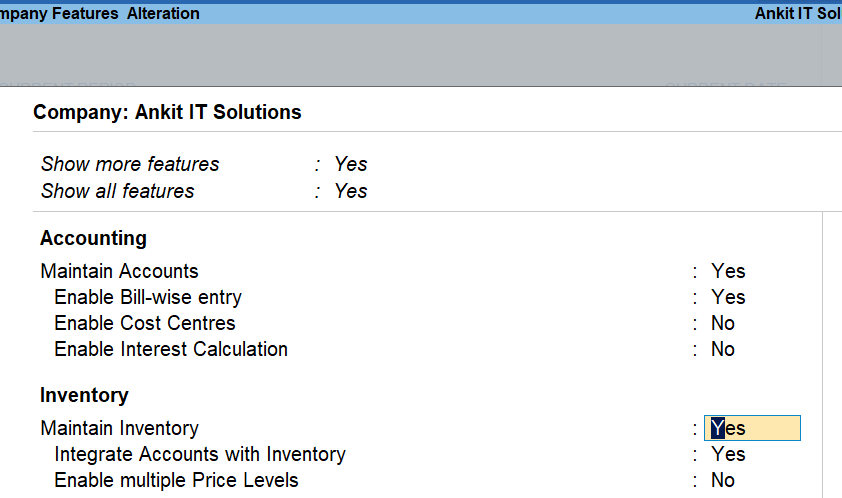Select the 'Show all features' label text
Viewport: 842px width, 498px height.
[x=118, y=191]
